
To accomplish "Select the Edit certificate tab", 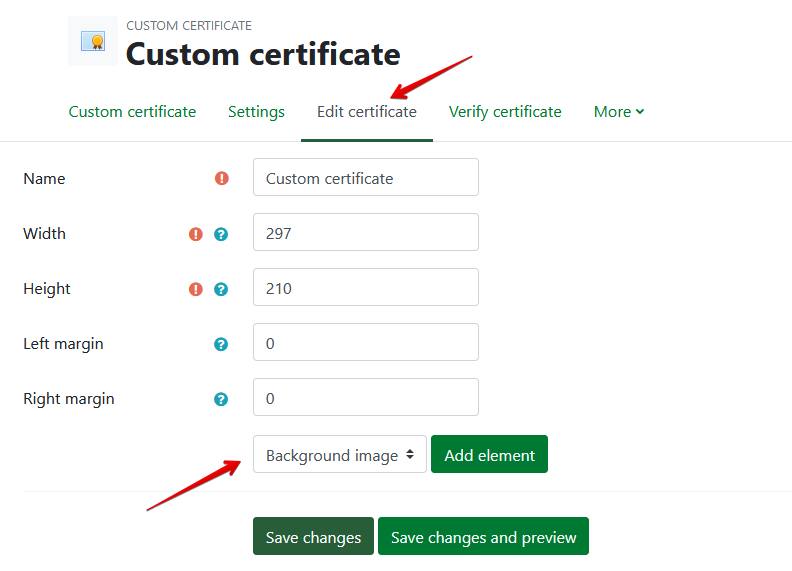I will click(x=366, y=112).
